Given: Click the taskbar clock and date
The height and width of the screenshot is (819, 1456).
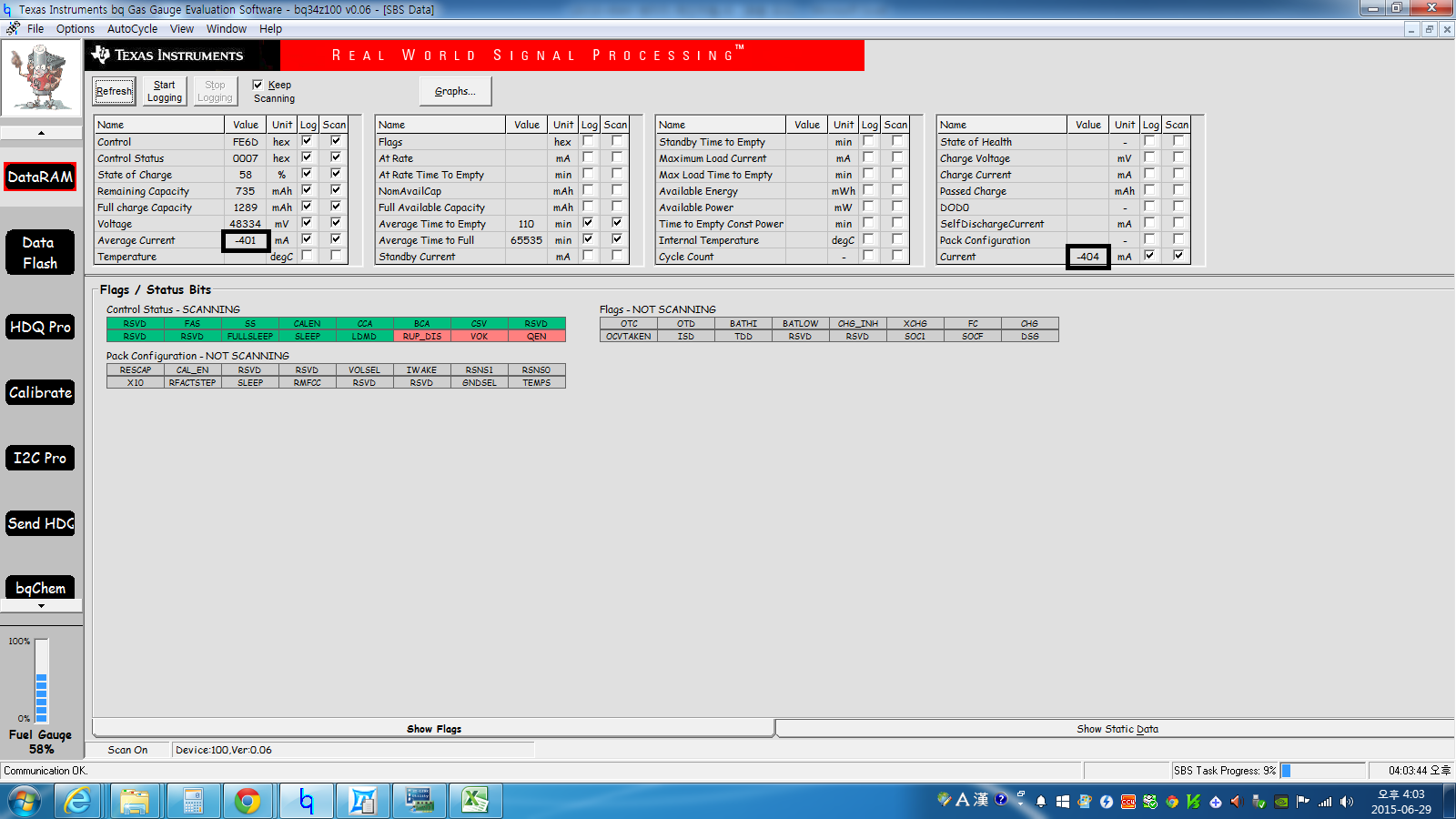Looking at the screenshot, I should [1401, 802].
